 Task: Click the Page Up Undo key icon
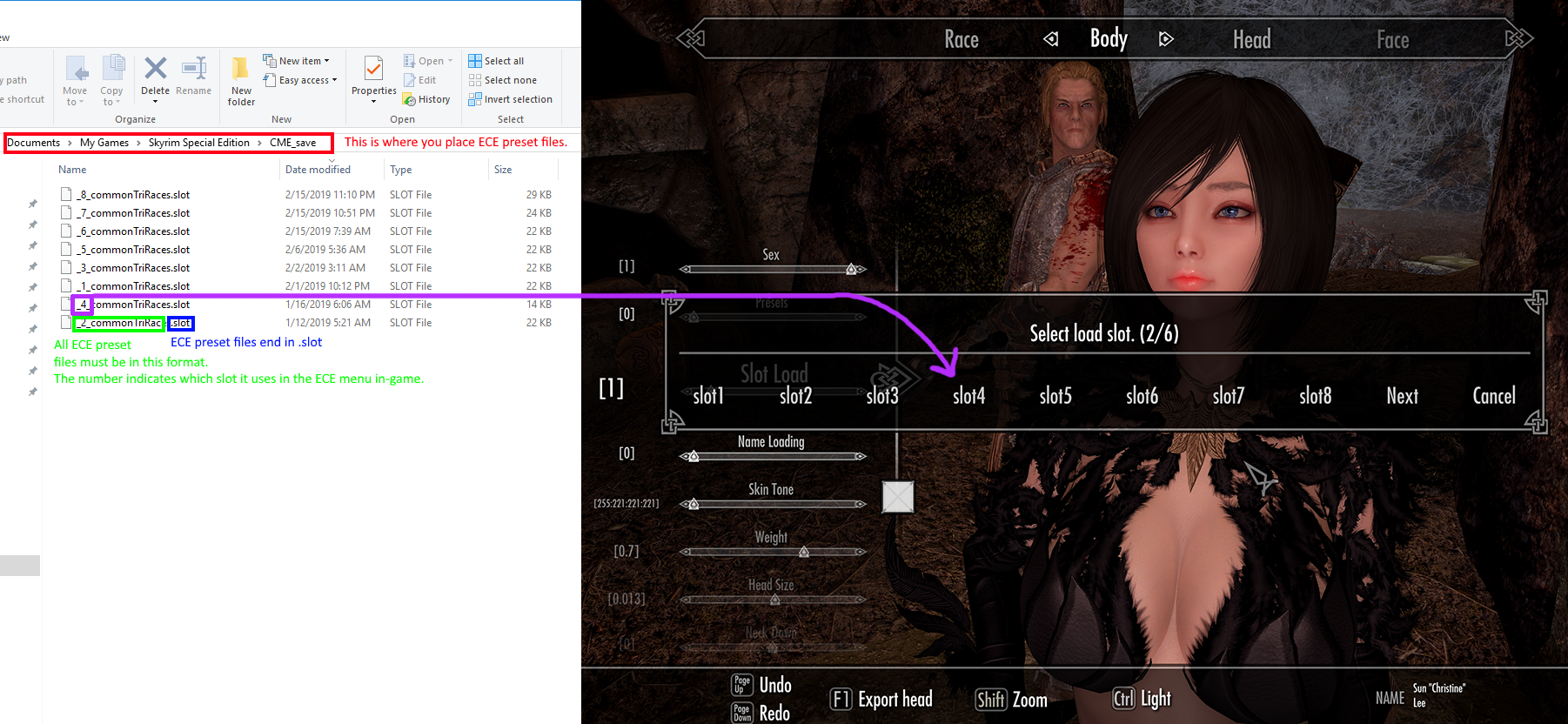[742, 685]
